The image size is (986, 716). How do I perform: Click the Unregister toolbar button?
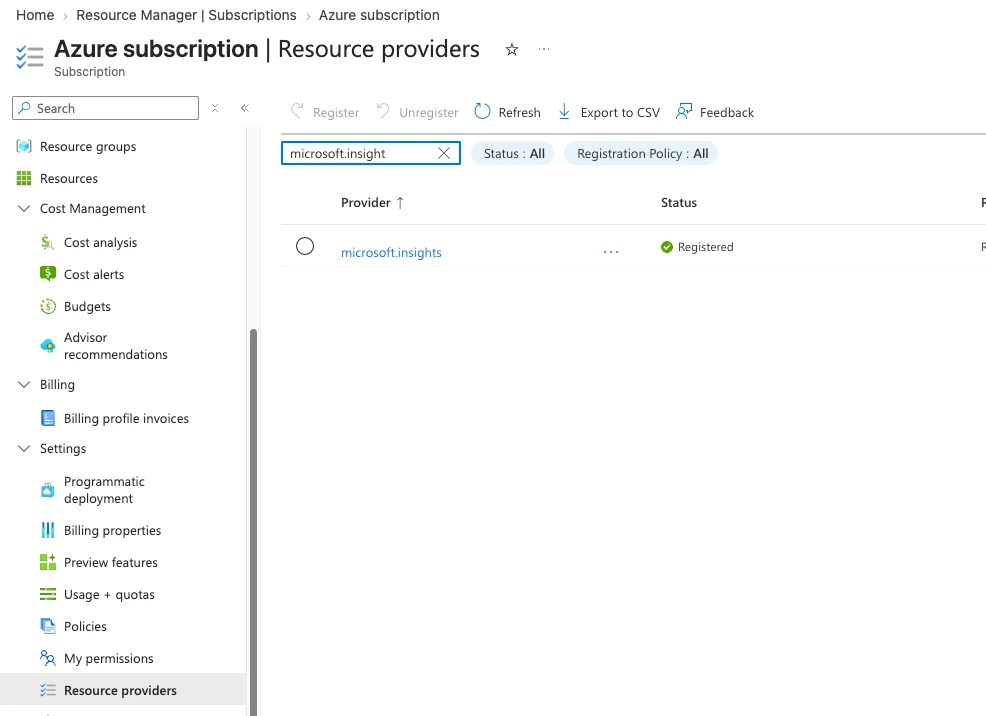pyautogui.click(x=417, y=112)
